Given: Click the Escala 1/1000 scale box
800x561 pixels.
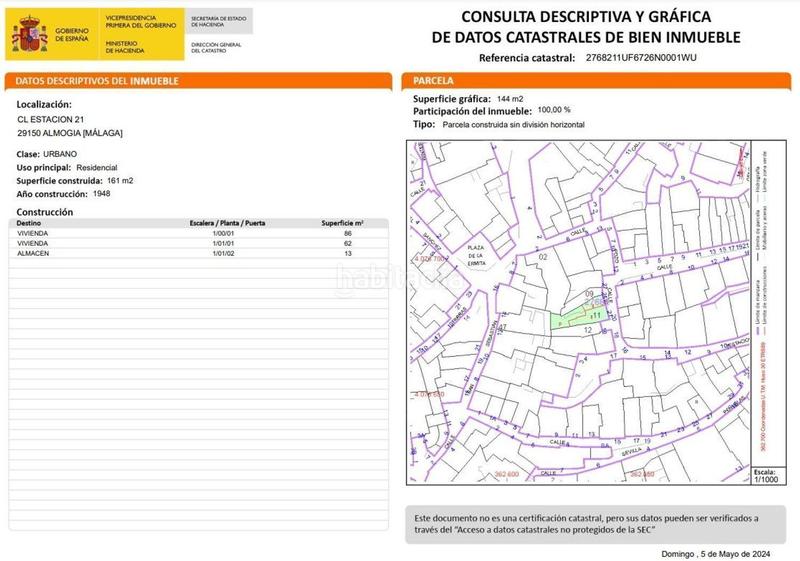Looking at the screenshot, I should tap(764, 474).
